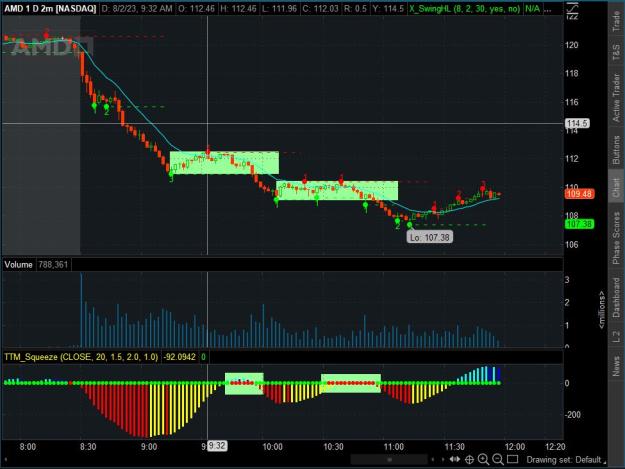The height and width of the screenshot is (469, 625).
Task: Open the Dashboard sidebar tab
Action: tap(616, 298)
